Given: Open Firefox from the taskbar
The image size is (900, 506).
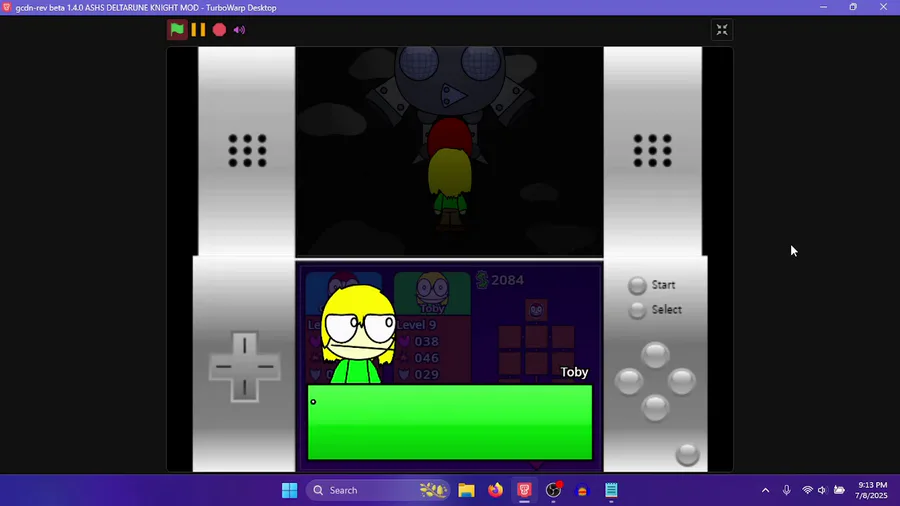Looking at the screenshot, I should pyautogui.click(x=495, y=491).
